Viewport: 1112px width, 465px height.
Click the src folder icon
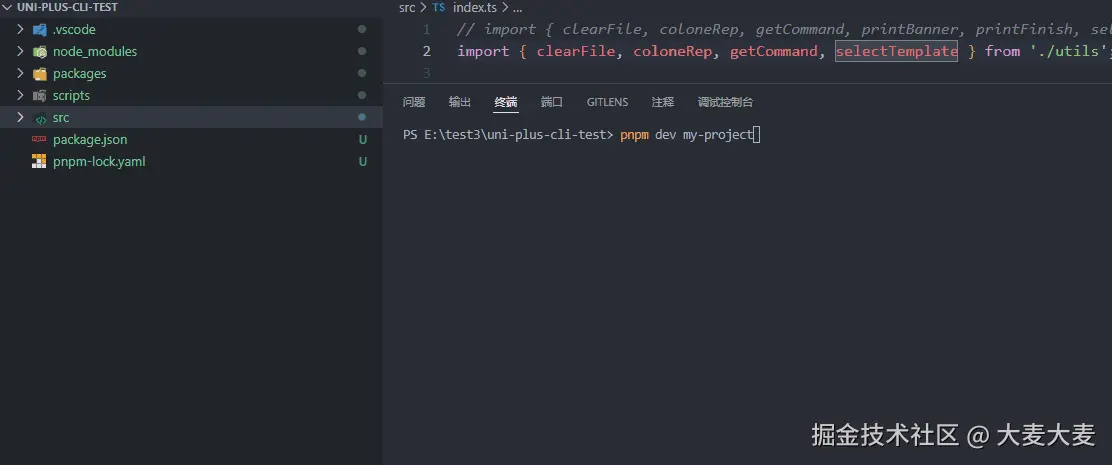[x=40, y=118]
